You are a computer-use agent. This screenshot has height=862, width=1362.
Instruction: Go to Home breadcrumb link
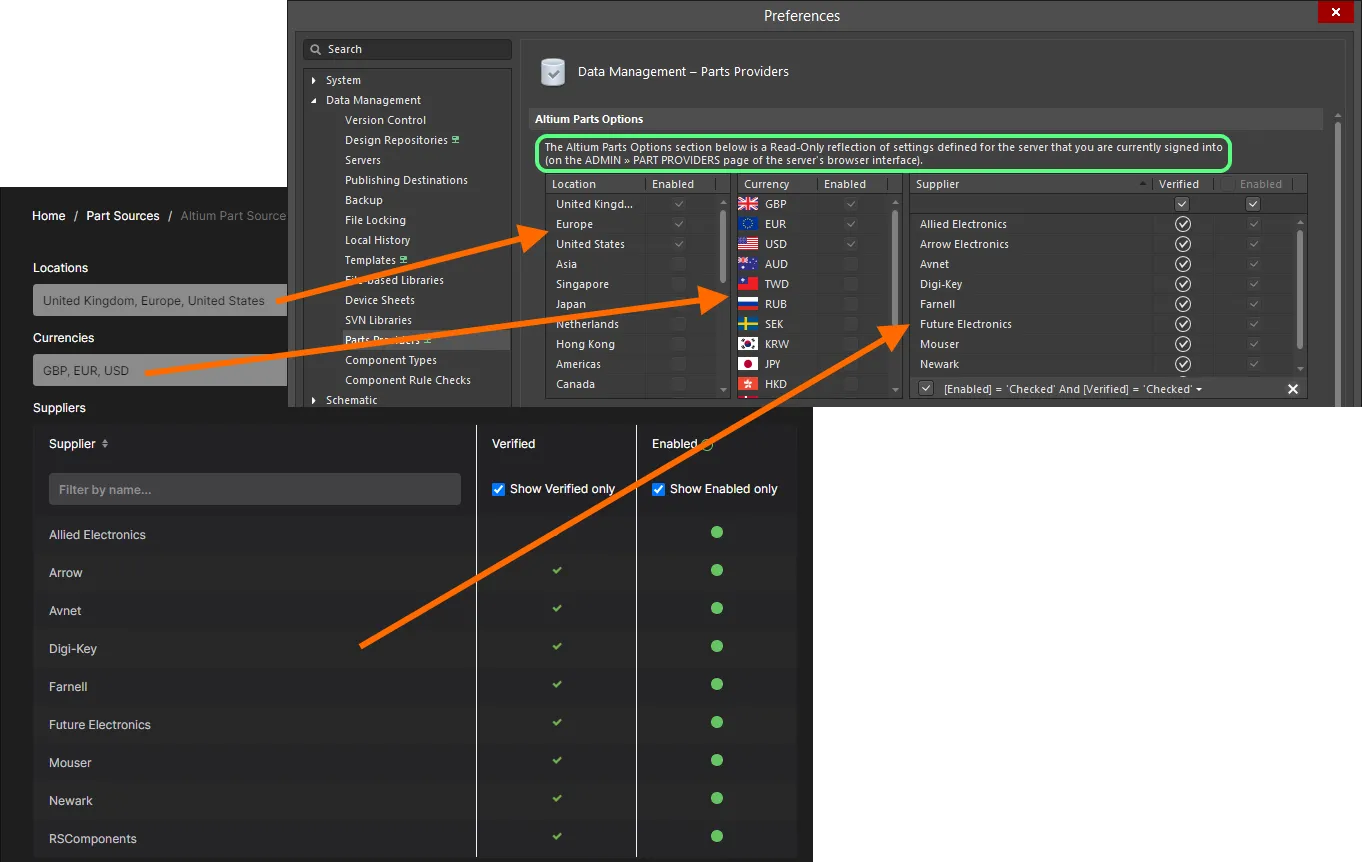(x=48, y=216)
